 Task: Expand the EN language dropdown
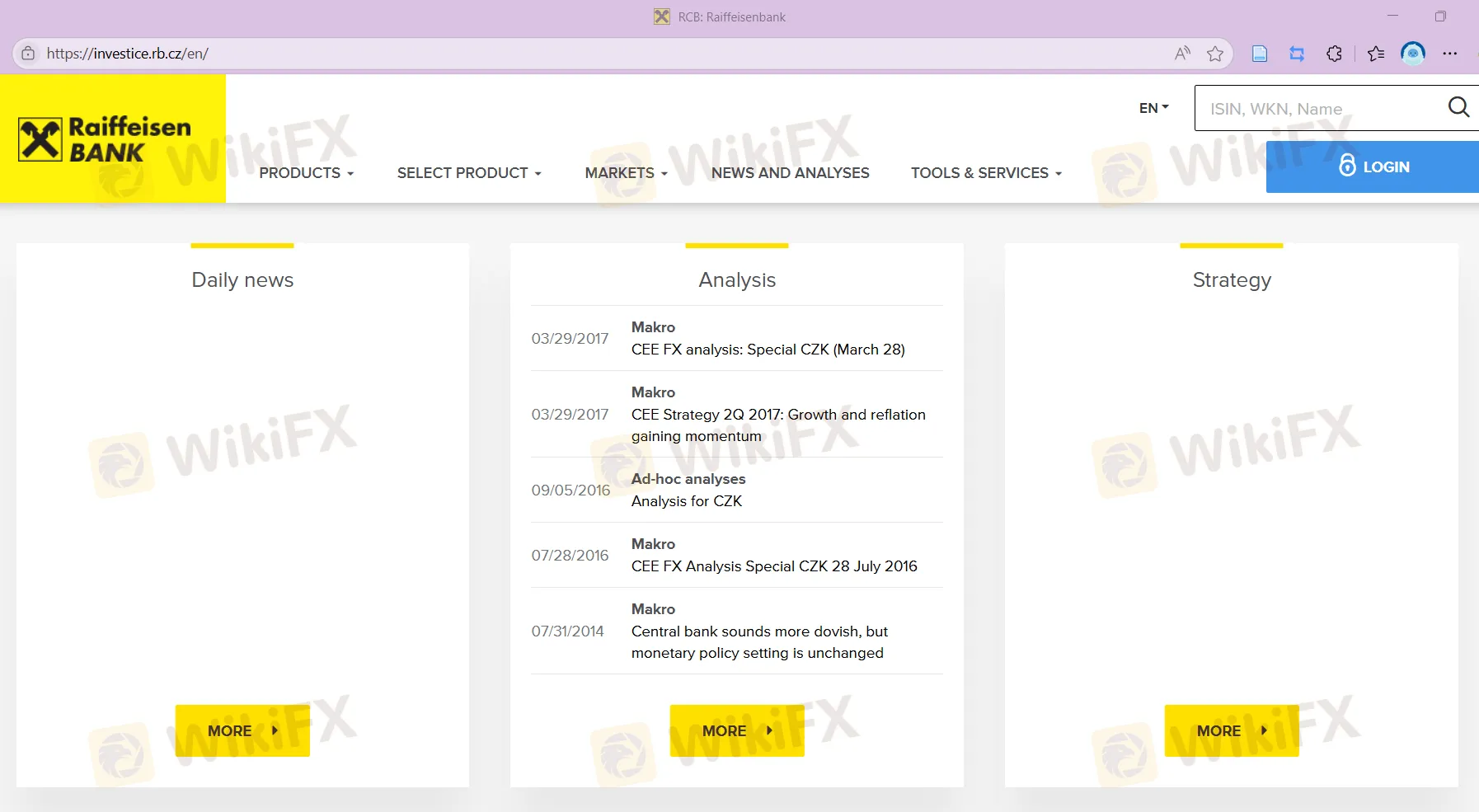coord(1153,107)
